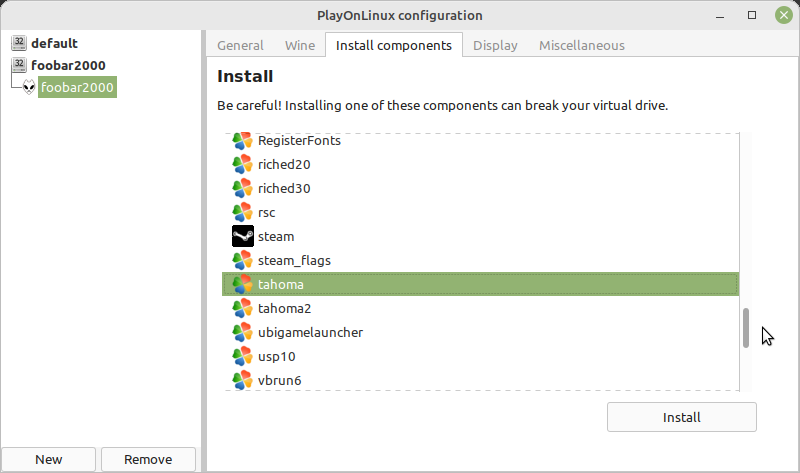Go to the Miscellaneous tab
800x473 pixels.
coord(582,45)
